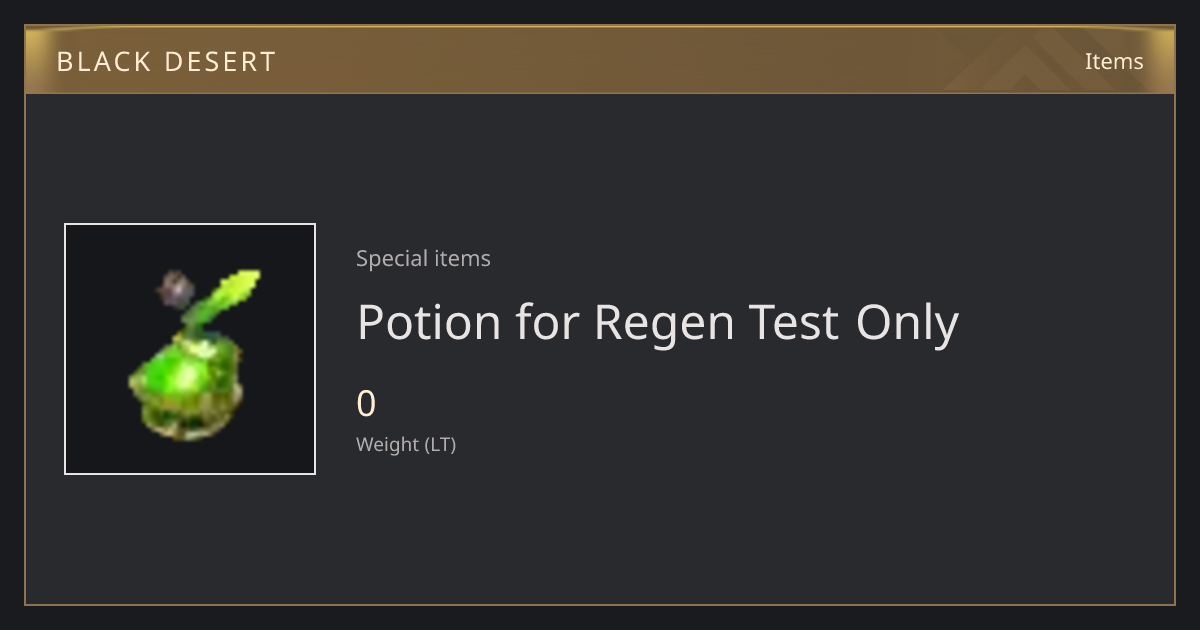Open the BLACK DESERT header title
1200x630 pixels.
(x=166, y=62)
